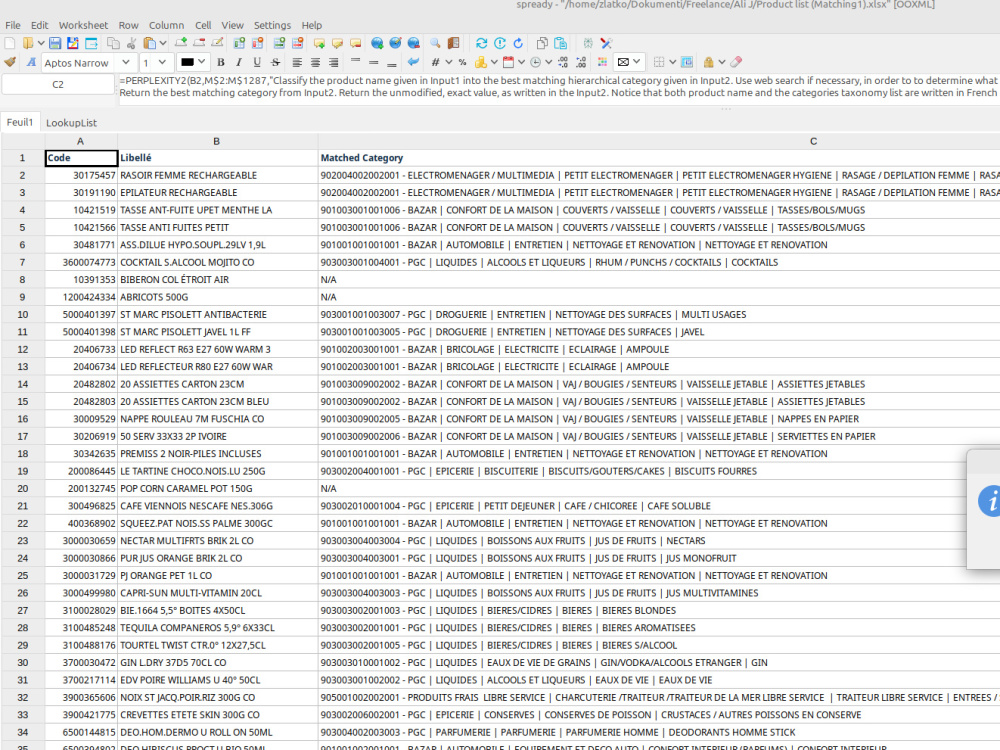Screen dimensions: 1000x750
Task: Click the Insert column icon
Action: [x=239, y=43]
